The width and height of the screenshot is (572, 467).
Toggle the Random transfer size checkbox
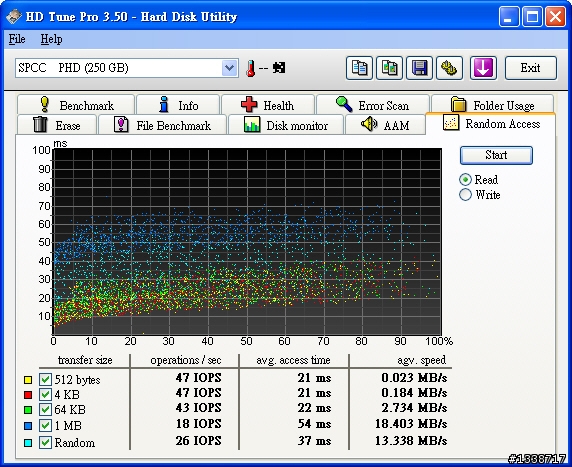45,443
